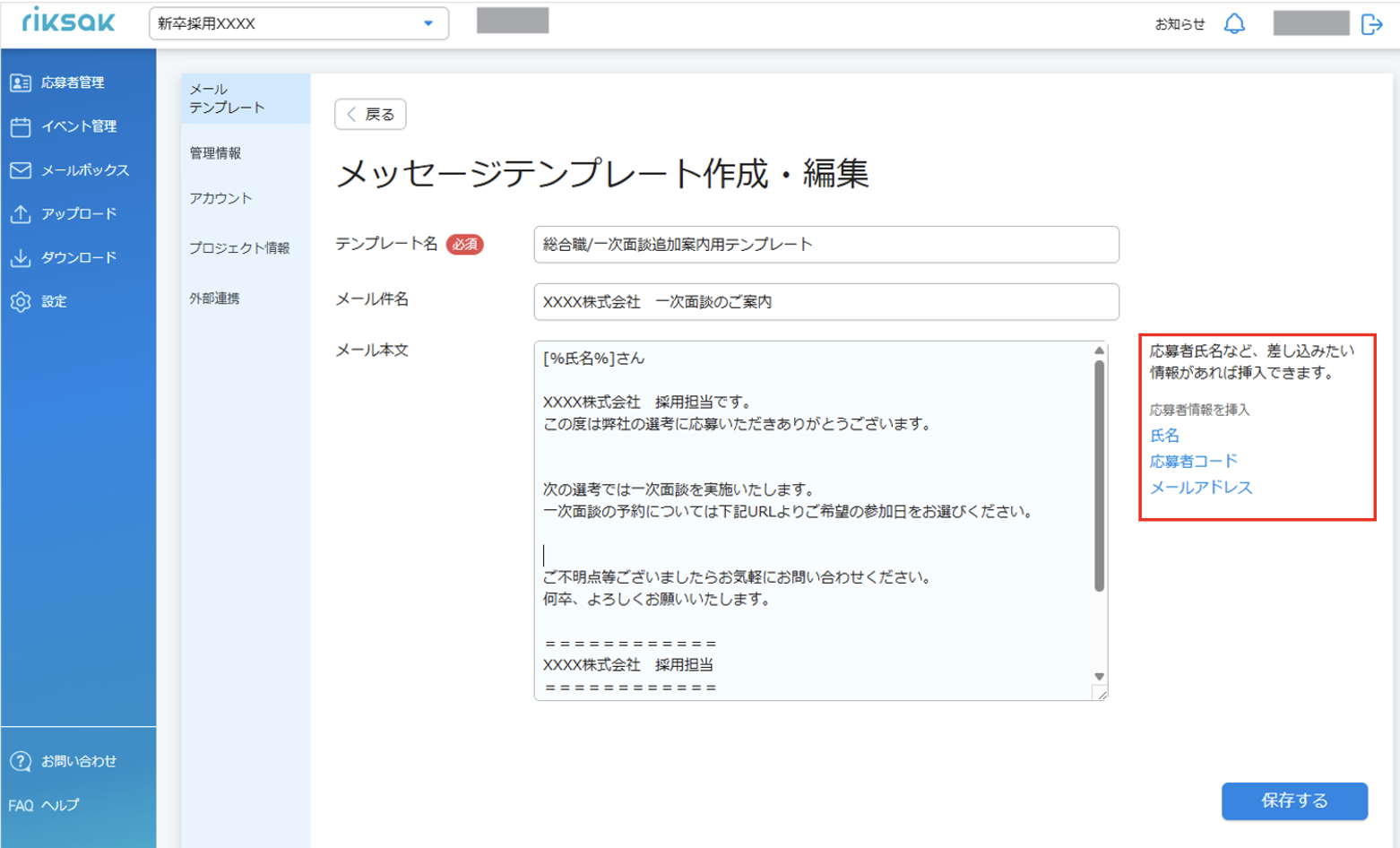
Task: Click the notification bell icon
Action: coord(1234,24)
